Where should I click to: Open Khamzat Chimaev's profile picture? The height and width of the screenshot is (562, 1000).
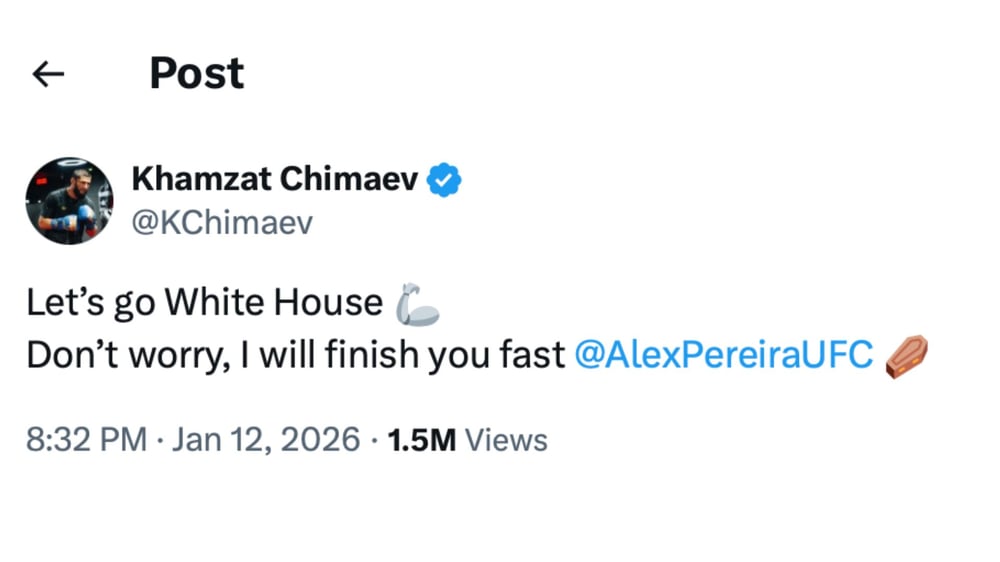69,200
